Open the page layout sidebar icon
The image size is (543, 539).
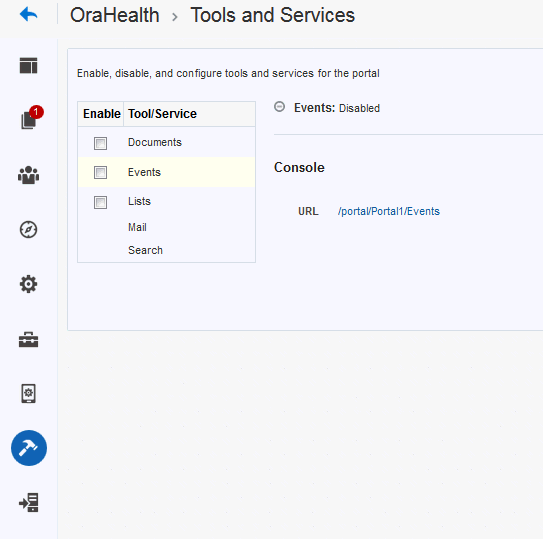(x=28, y=65)
